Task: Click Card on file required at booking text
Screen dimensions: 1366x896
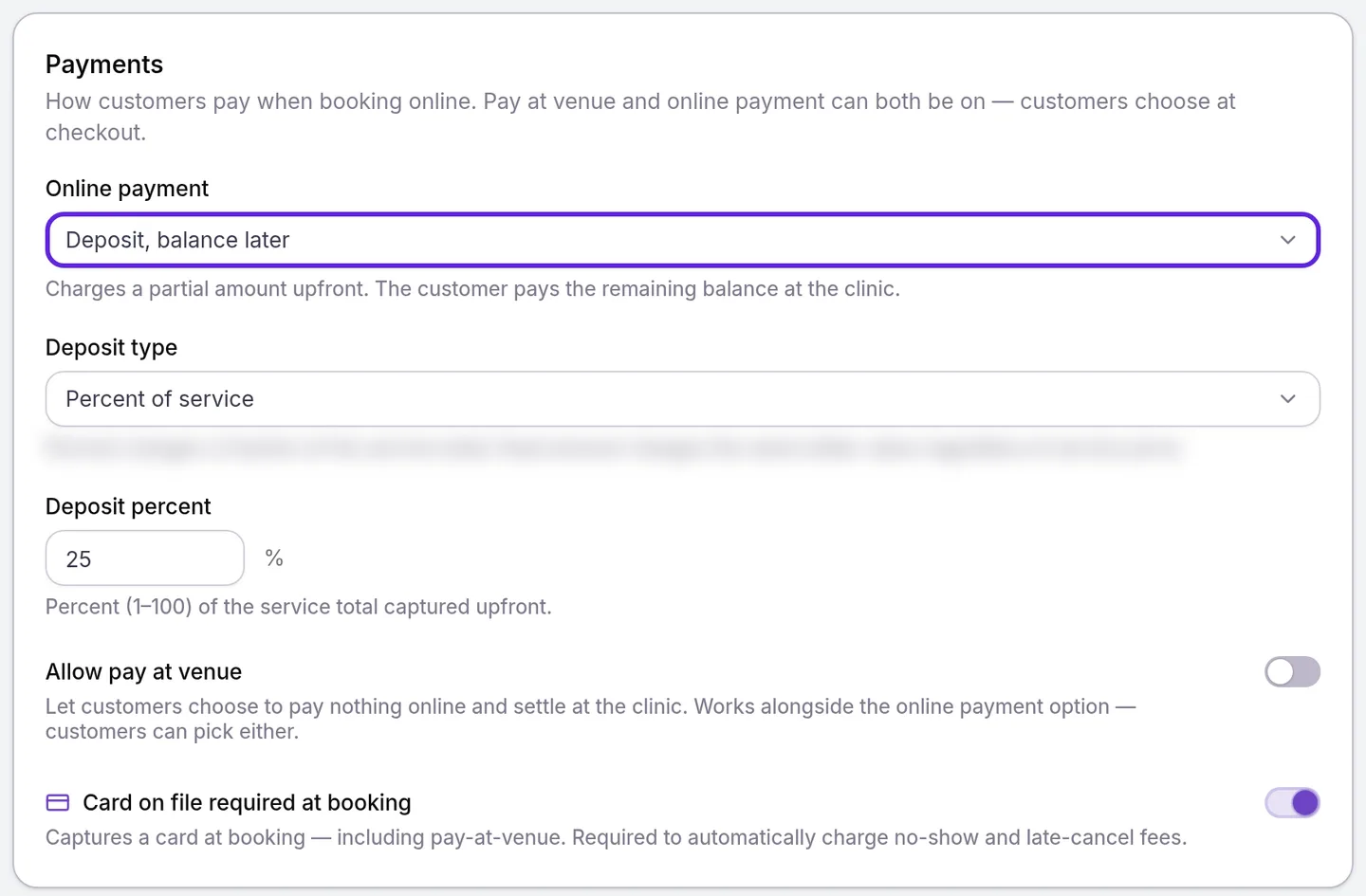Action: pos(247,803)
